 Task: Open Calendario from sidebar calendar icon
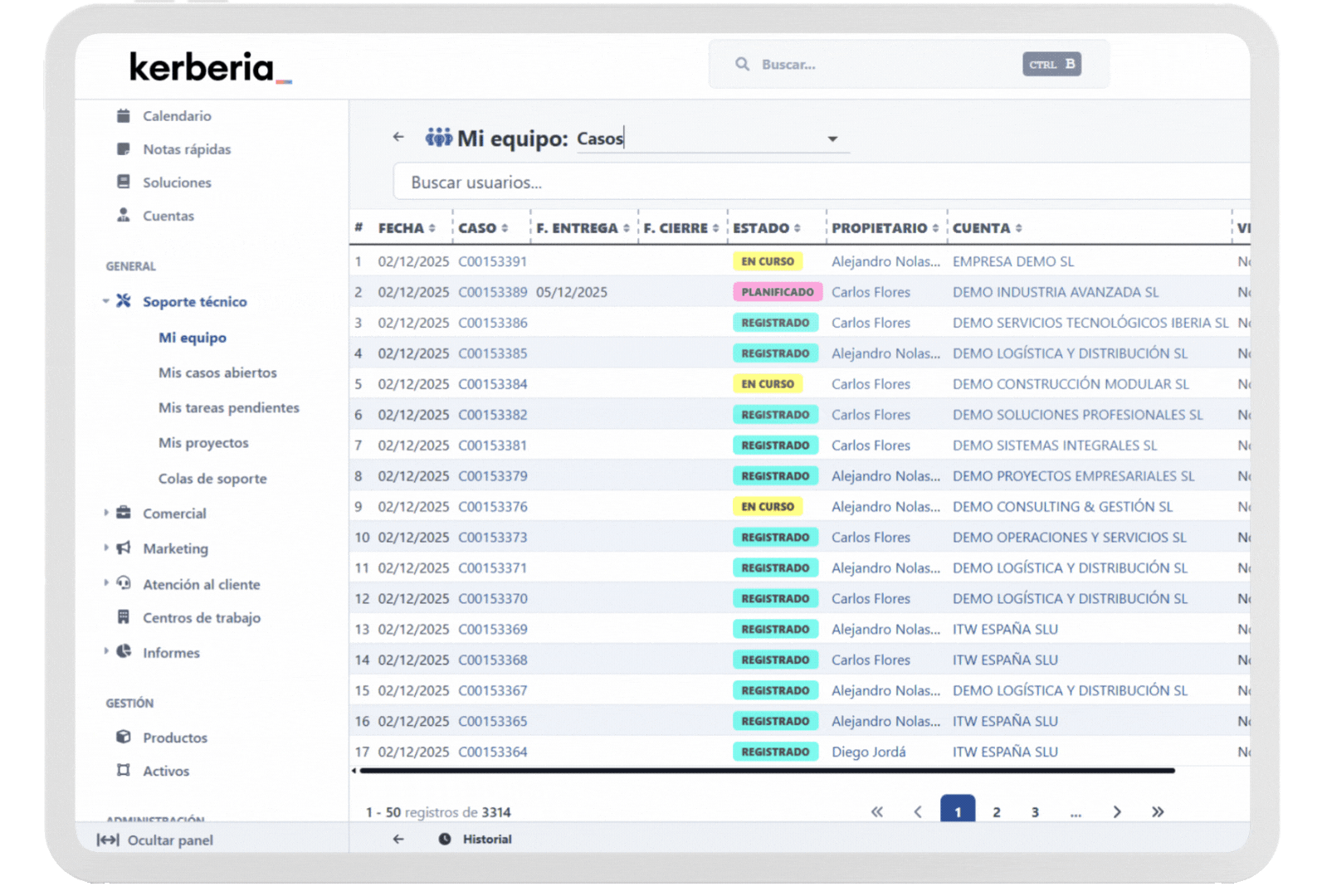[x=123, y=115]
